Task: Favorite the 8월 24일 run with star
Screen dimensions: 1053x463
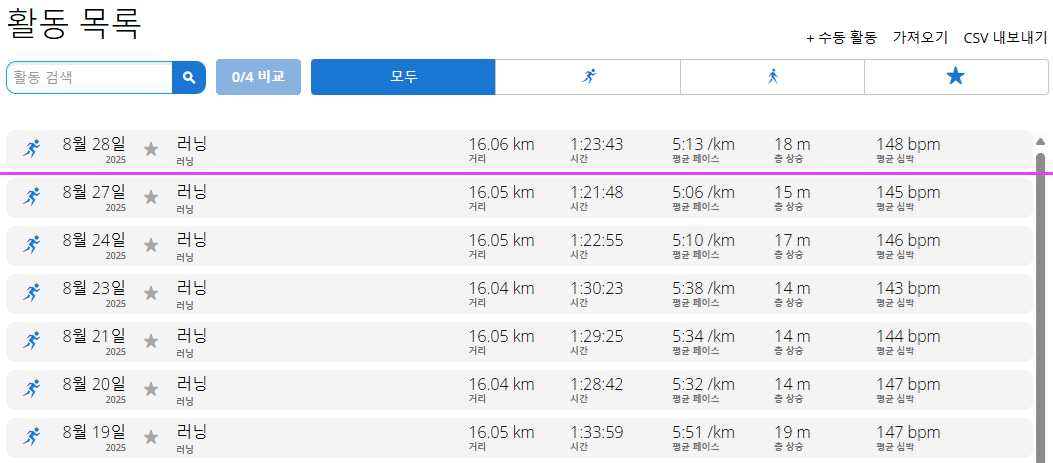Action: [151, 245]
